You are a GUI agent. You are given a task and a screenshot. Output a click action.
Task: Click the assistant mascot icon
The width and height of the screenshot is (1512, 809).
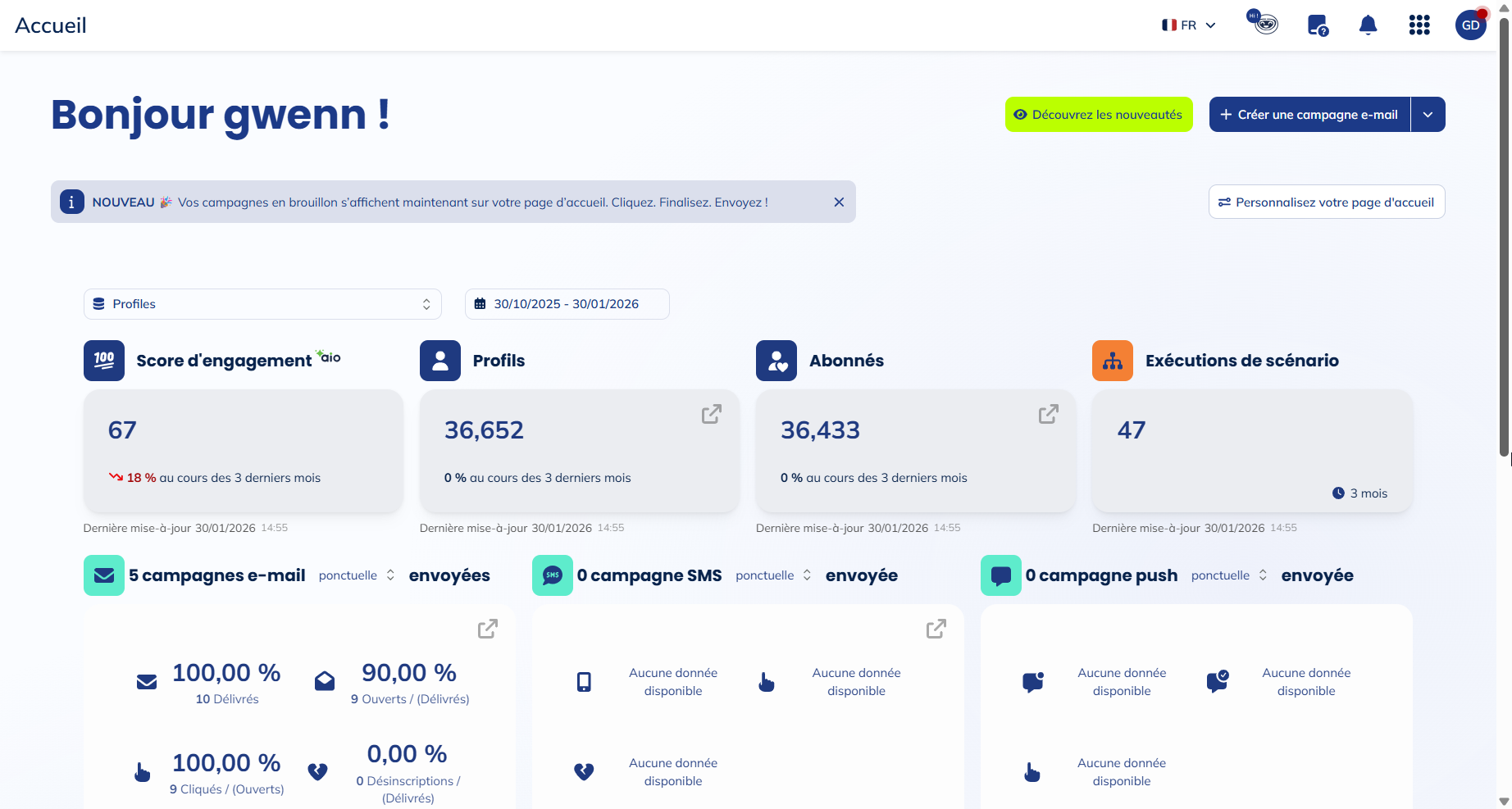click(1264, 23)
